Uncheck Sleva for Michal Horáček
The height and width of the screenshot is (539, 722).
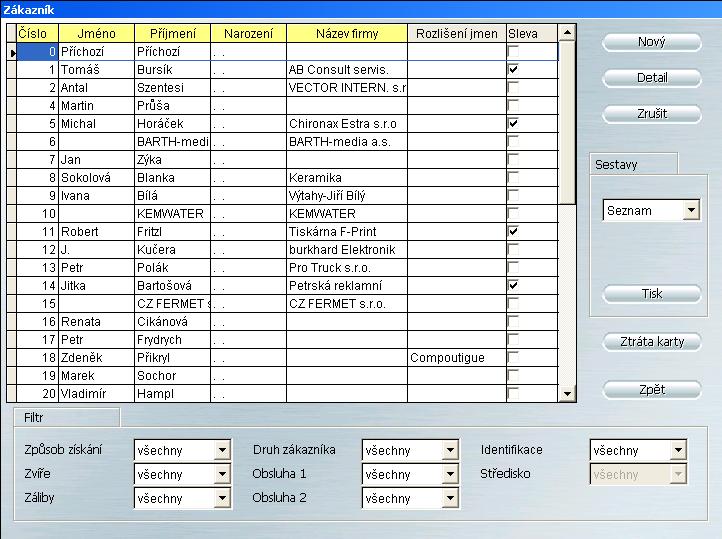(x=513, y=124)
